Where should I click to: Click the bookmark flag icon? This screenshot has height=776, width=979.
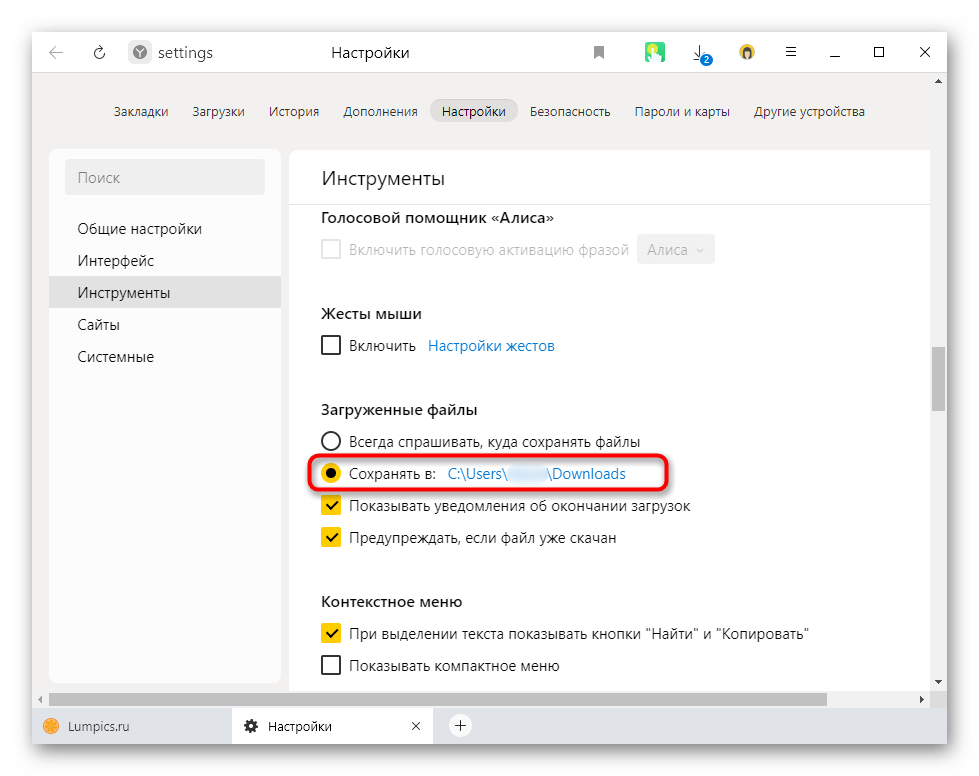599,53
